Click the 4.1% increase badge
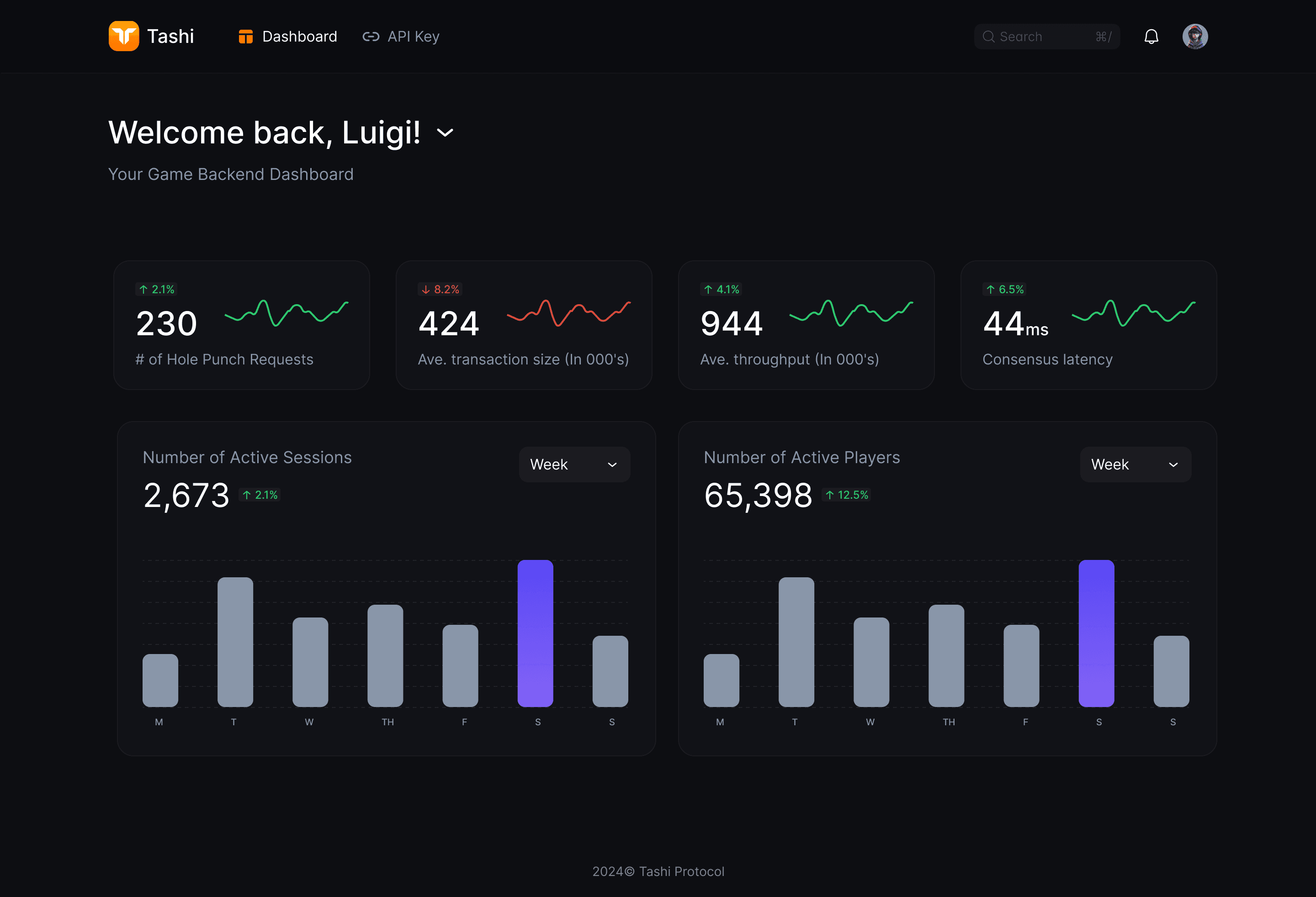The height and width of the screenshot is (897, 1316). pos(722,289)
